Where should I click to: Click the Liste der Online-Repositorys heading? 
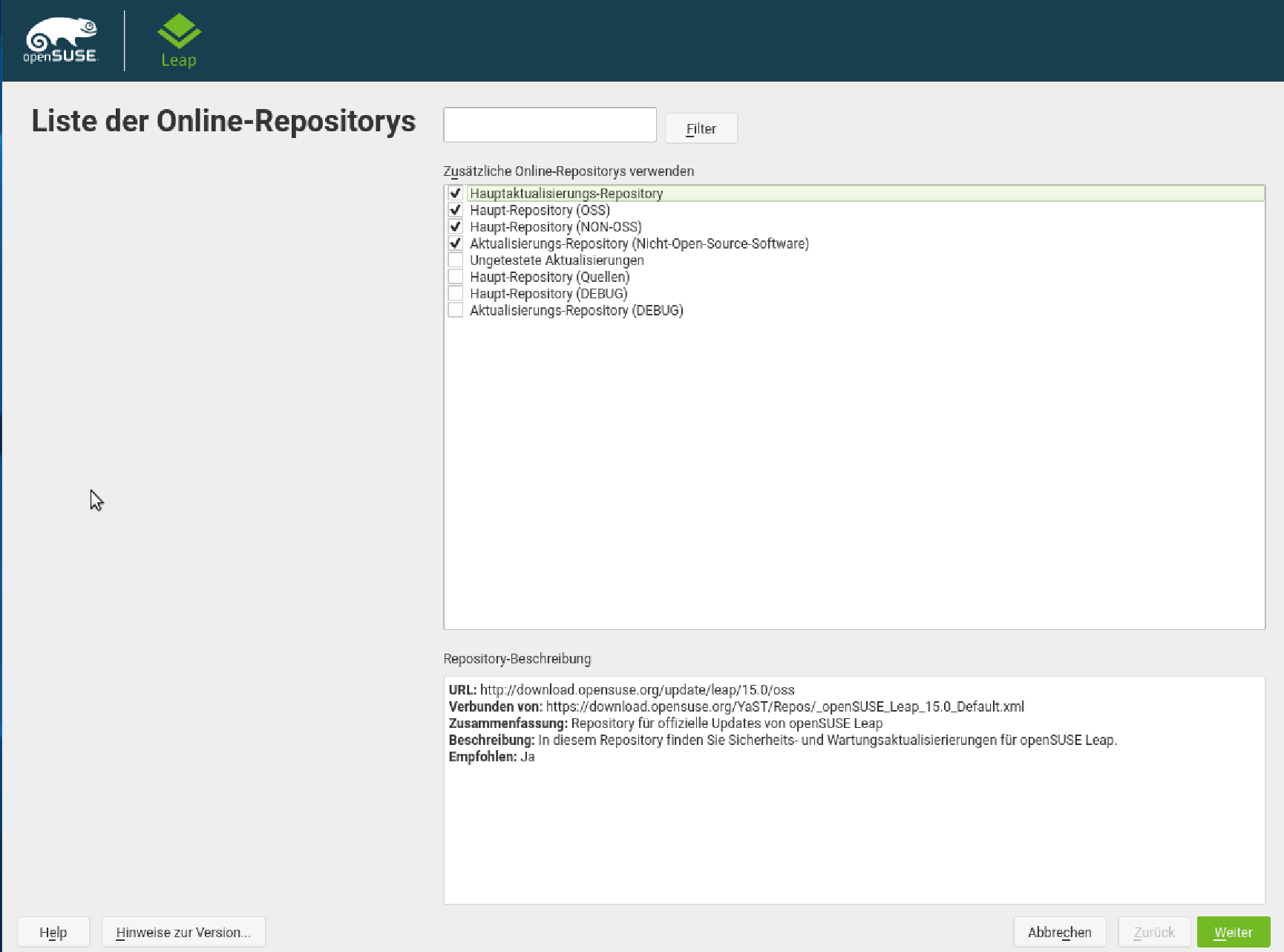pyautogui.click(x=223, y=121)
